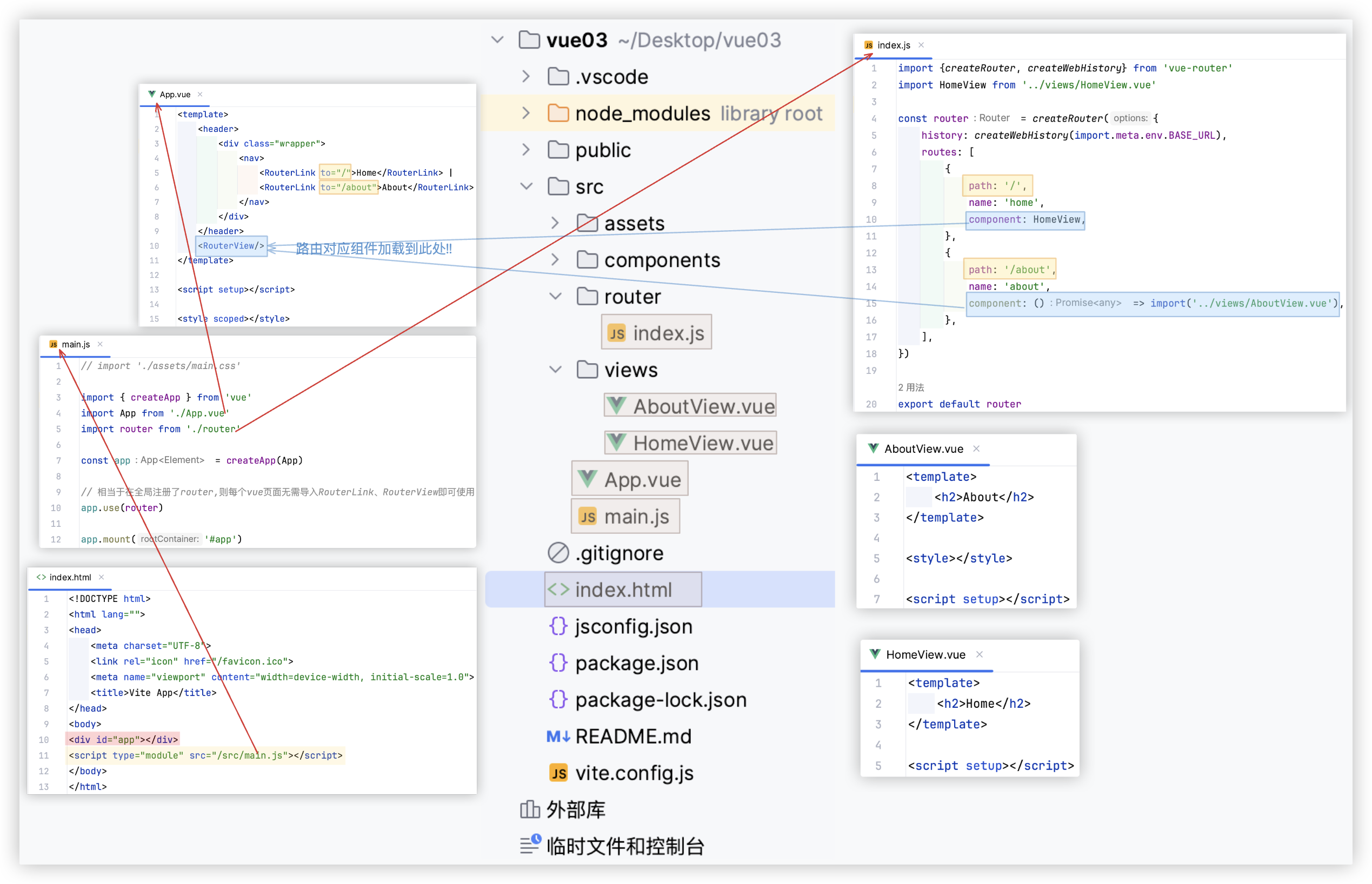The width and height of the screenshot is (1372, 884).
Task: Select index.html in the file tree
Action: [x=623, y=590]
